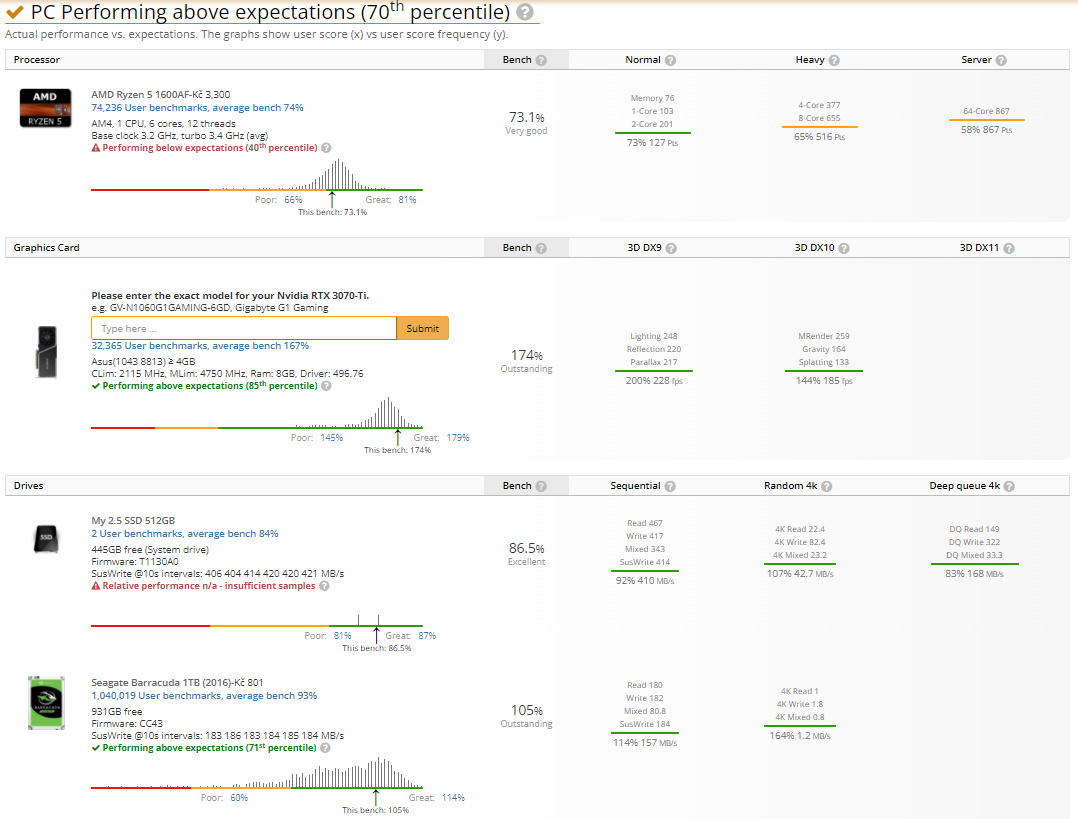This screenshot has height=819, width=1078.
Task: Open help icon beside 40th percentile warning
Action: (326, 148)
